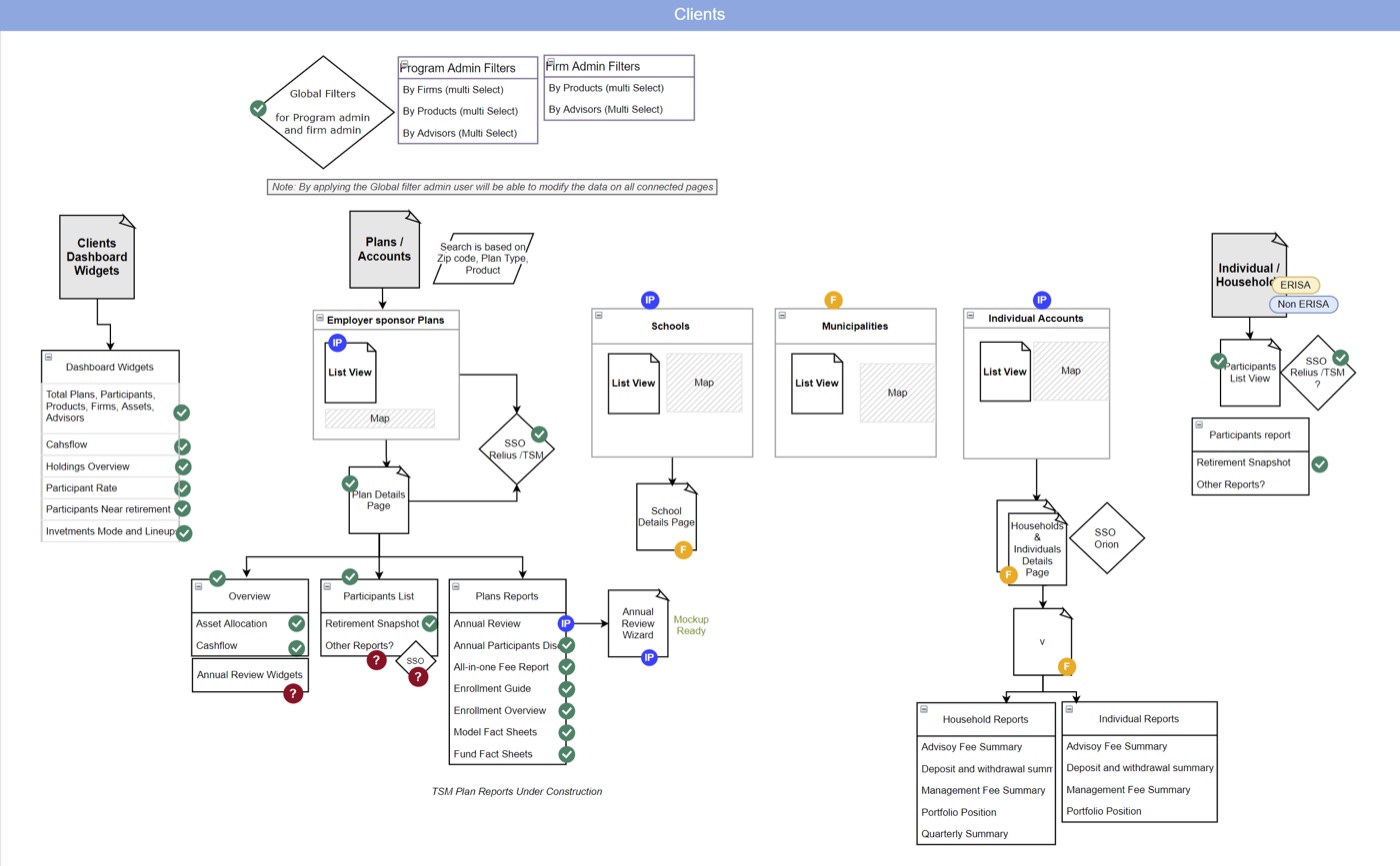Collapse the Household Reports list

[923, 709]
